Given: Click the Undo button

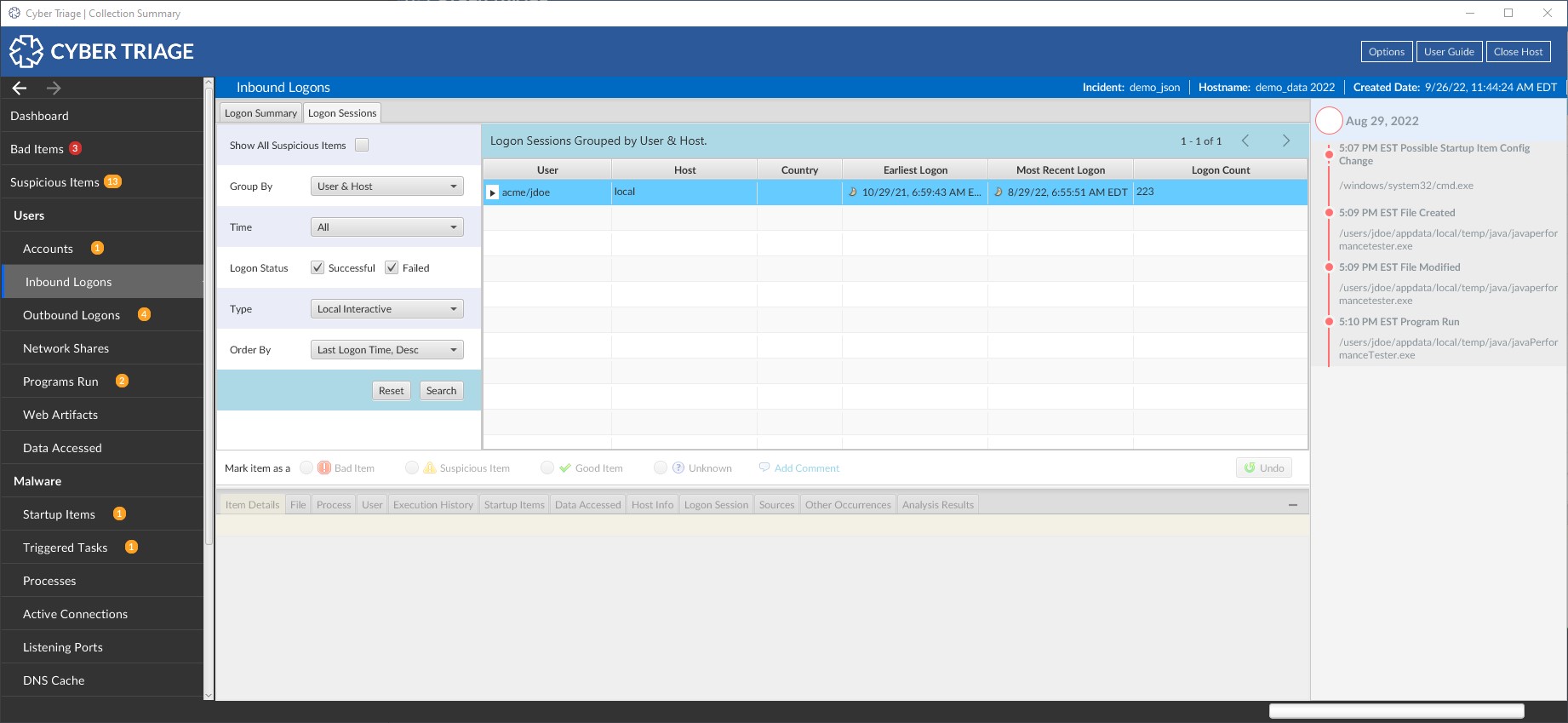Looking at the screenshot, I should point(1264,468).
